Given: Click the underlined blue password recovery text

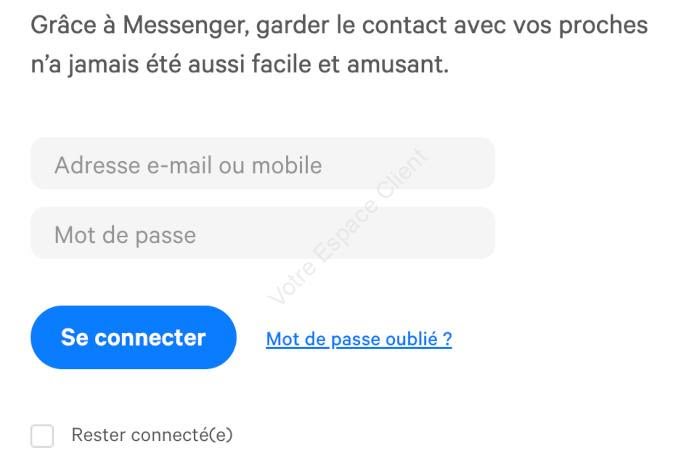Looking at the screenshot, I should pyautogui.click(x=359, y=339).
